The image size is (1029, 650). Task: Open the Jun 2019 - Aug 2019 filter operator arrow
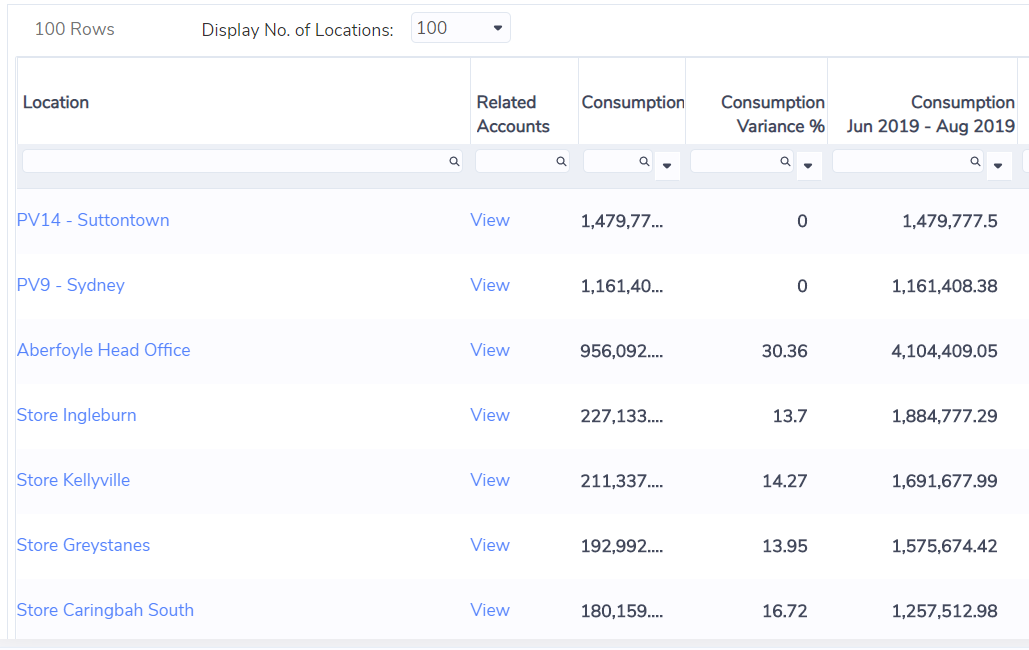click(998, 165)
